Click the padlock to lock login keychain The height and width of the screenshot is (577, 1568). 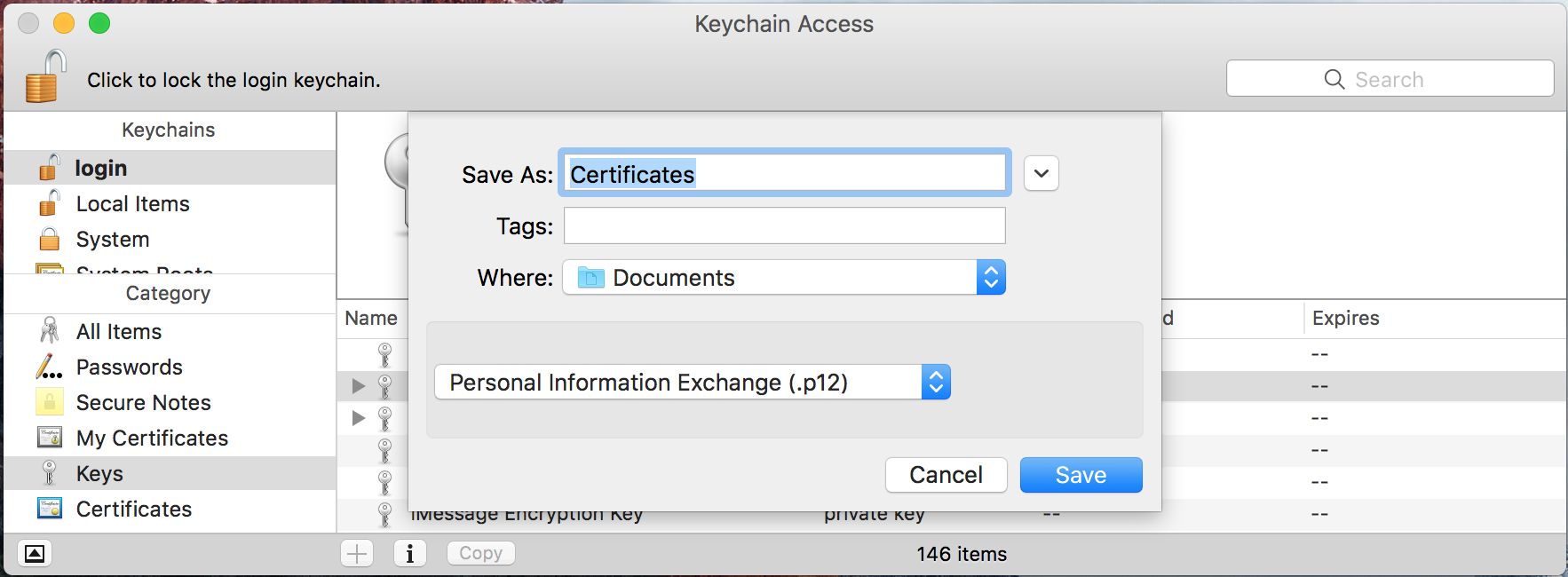pos(45,76)
